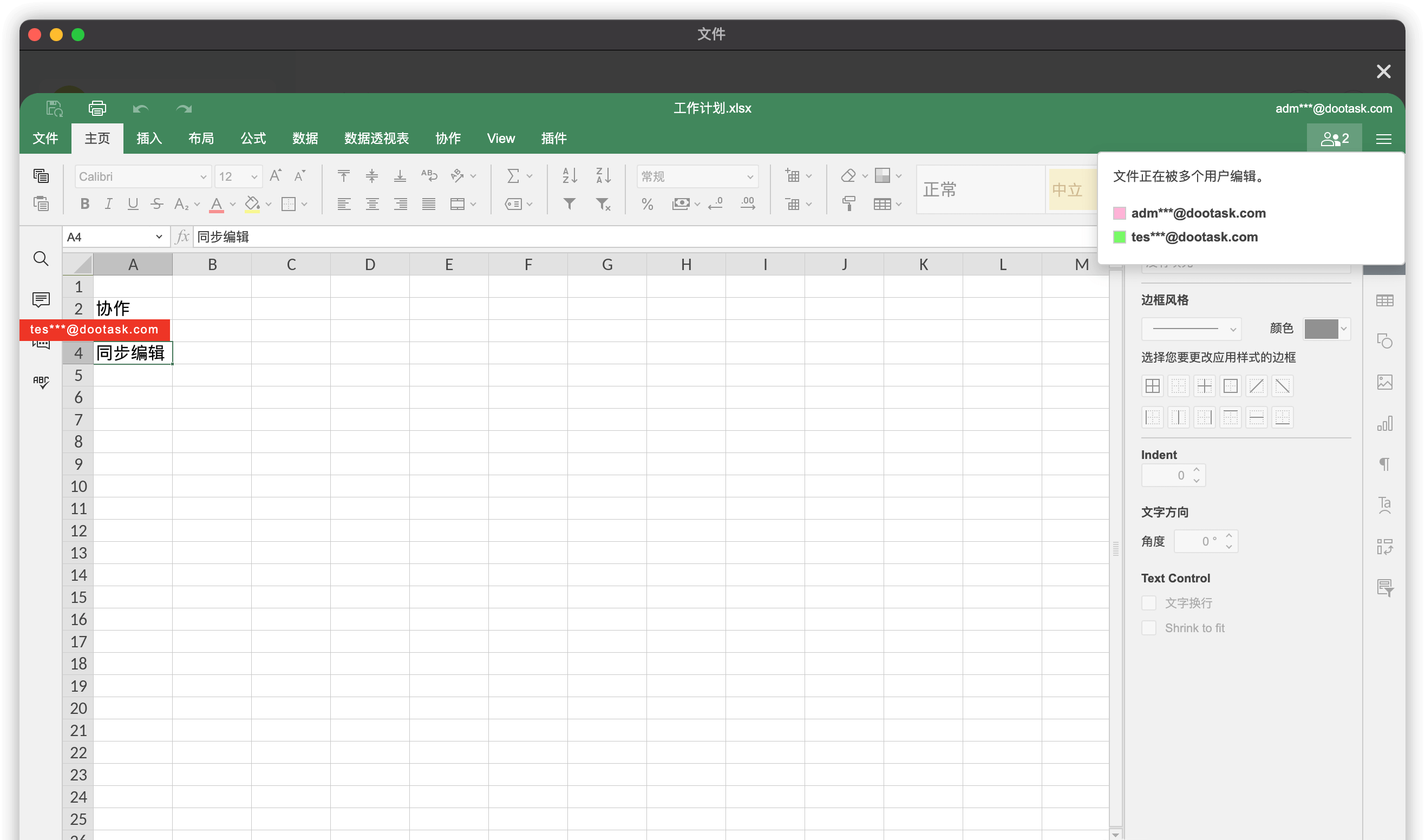Image resolution: width=1425 pixels, height=840 pixels.
Task: Click the save file icon
Action: (54, 108)
